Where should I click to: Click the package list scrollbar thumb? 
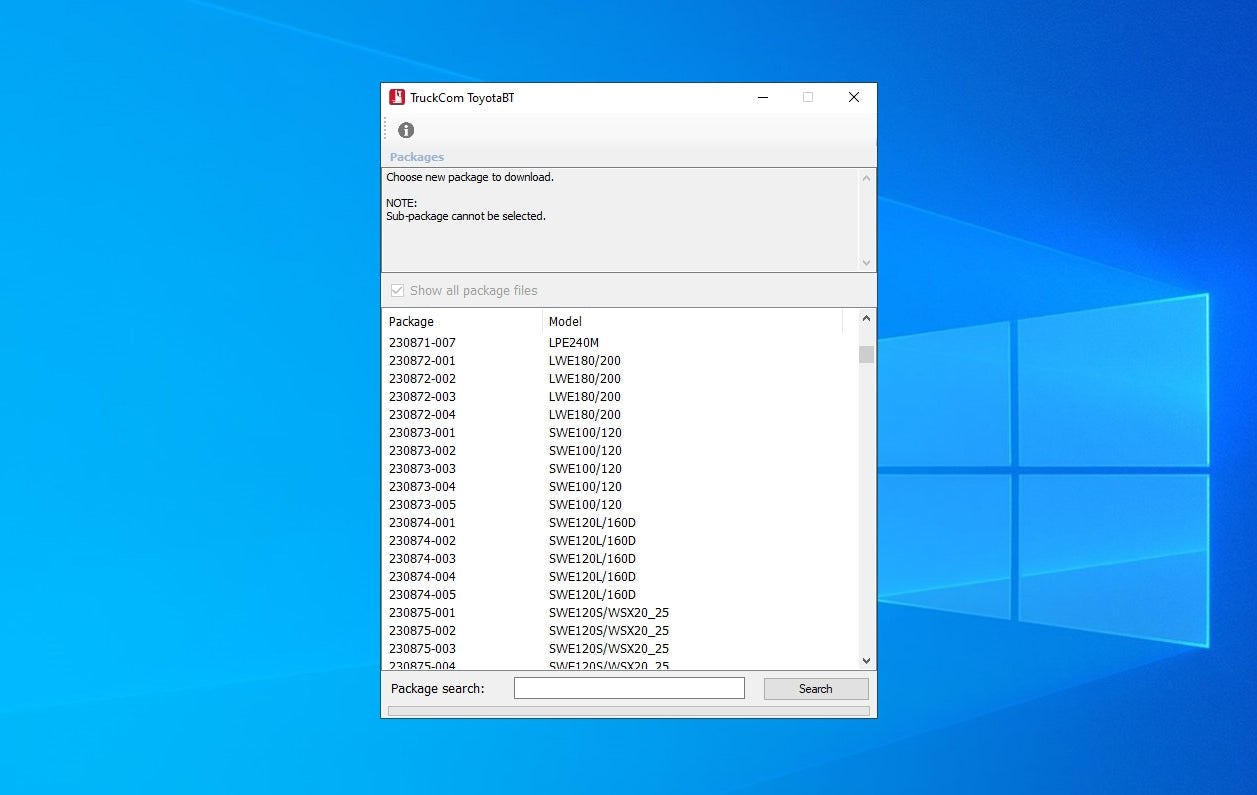pos(867,355)
